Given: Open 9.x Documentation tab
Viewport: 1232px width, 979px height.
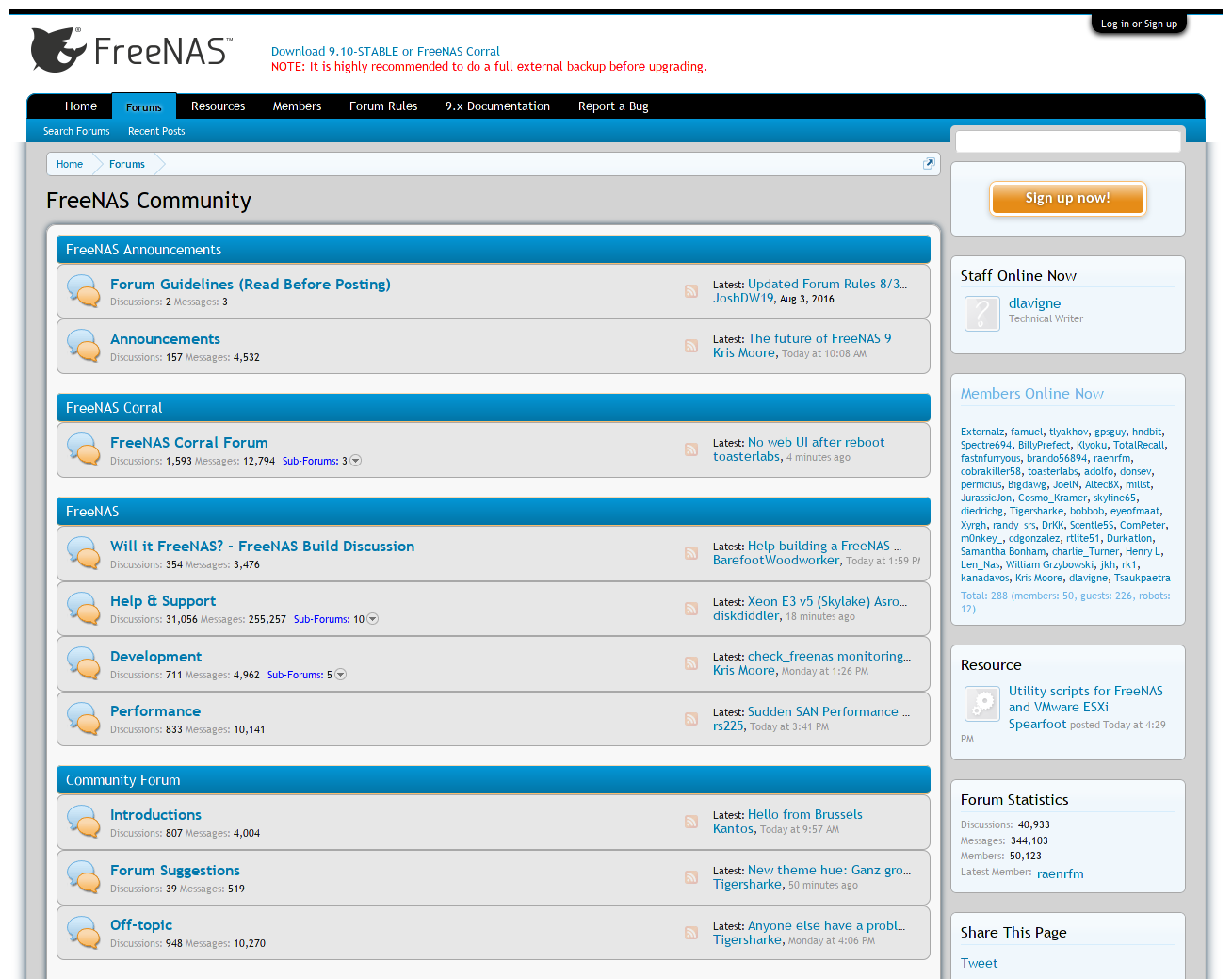Looking at the screenshot, I should (497, 106).
